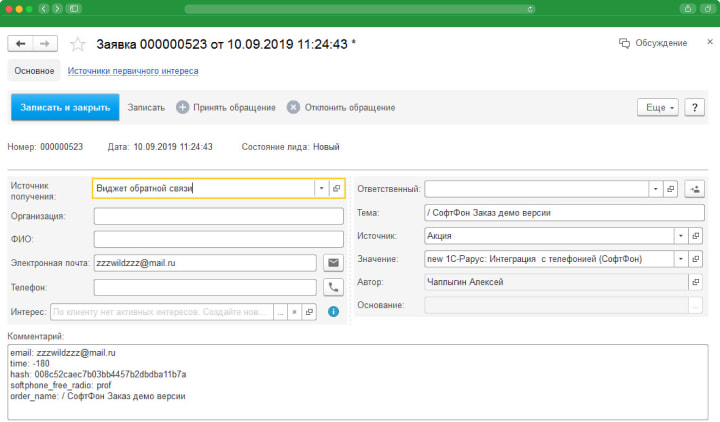Click assign-person icon beside Ответственный
720x422 pixels.
pyautogui.click(x=696, y=188)
